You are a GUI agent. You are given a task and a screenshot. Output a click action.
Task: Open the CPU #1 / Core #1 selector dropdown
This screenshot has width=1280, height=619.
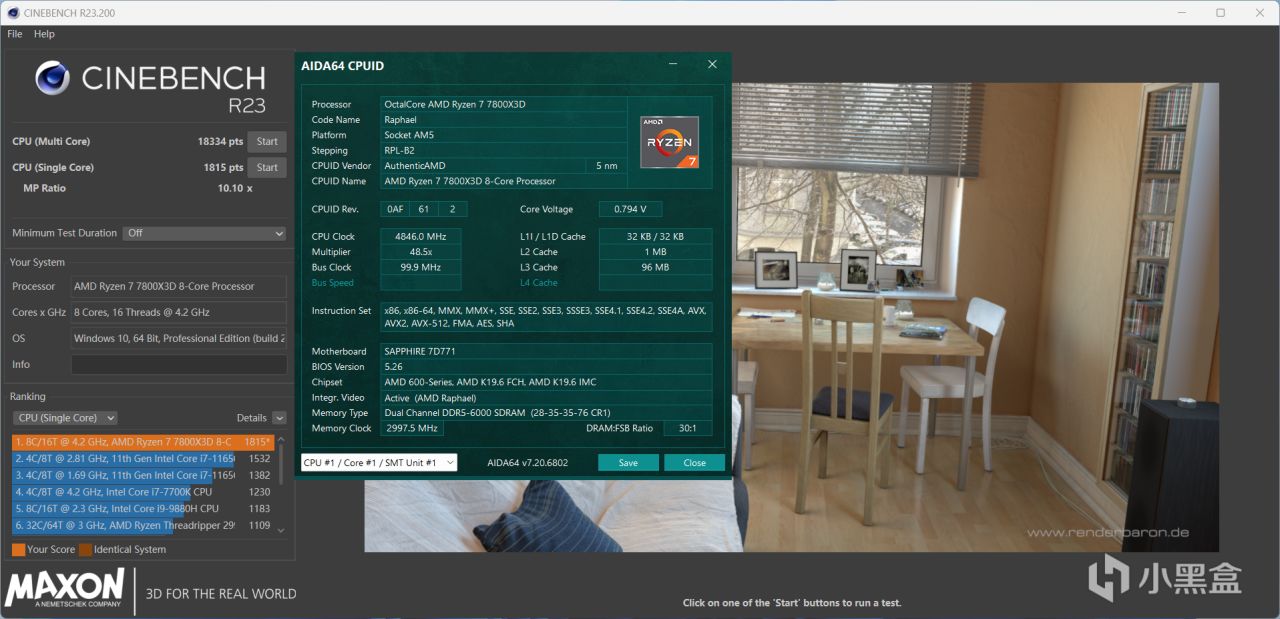pos(379,462)
